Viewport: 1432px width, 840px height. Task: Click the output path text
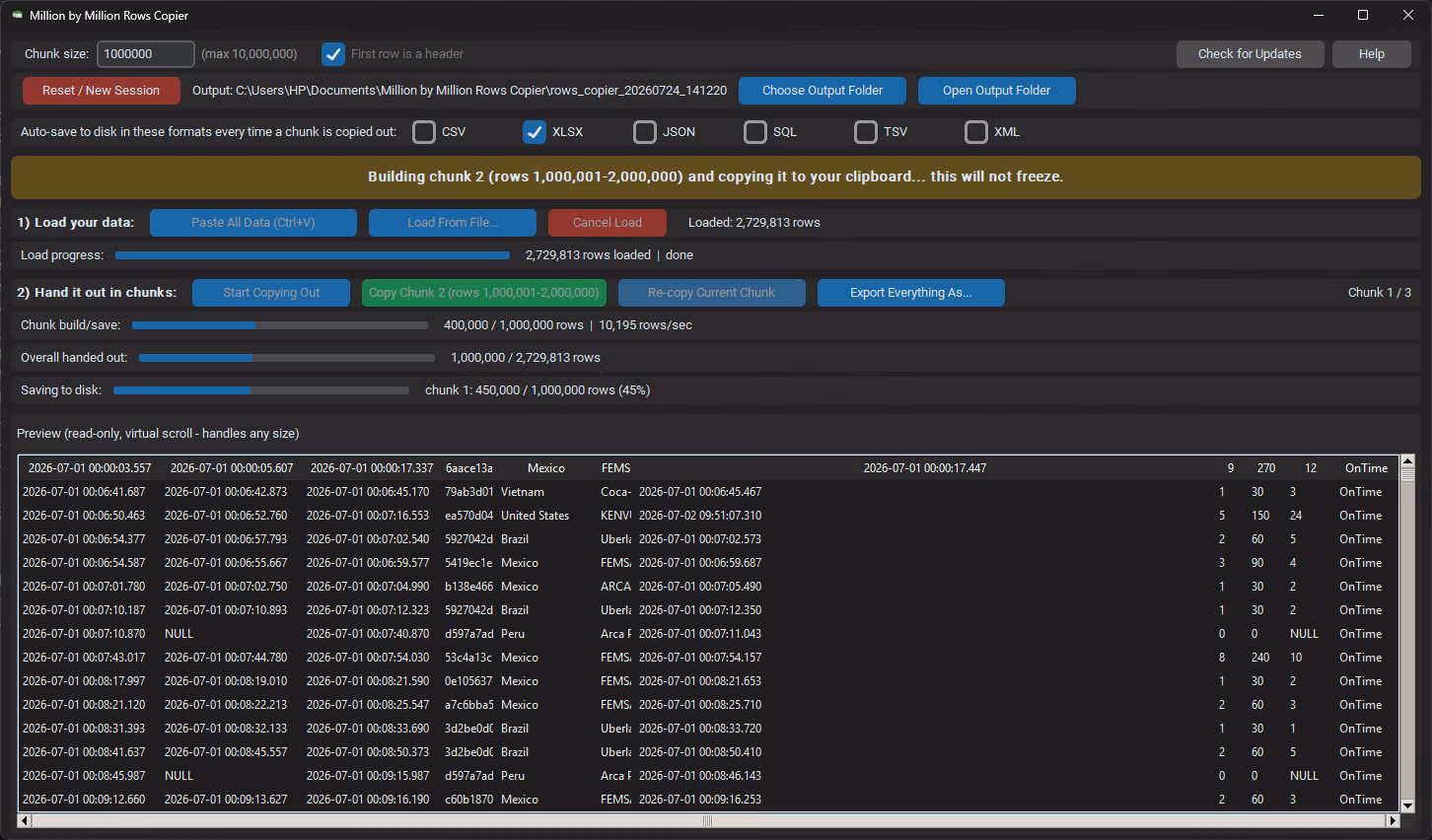(x=460, y=91)
